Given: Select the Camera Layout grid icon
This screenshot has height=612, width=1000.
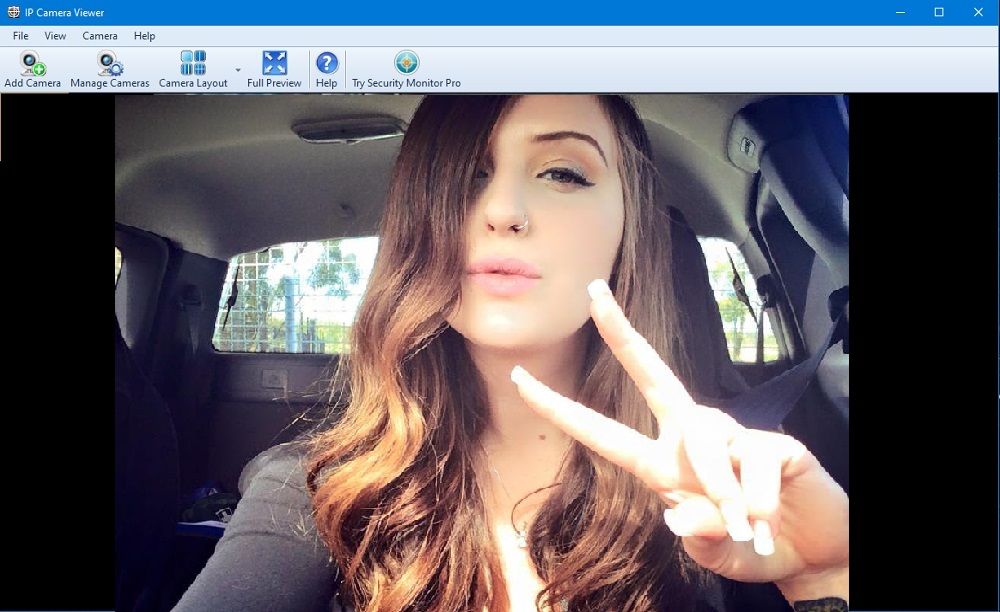Looking at the screenshot, I should click(193, 63).
